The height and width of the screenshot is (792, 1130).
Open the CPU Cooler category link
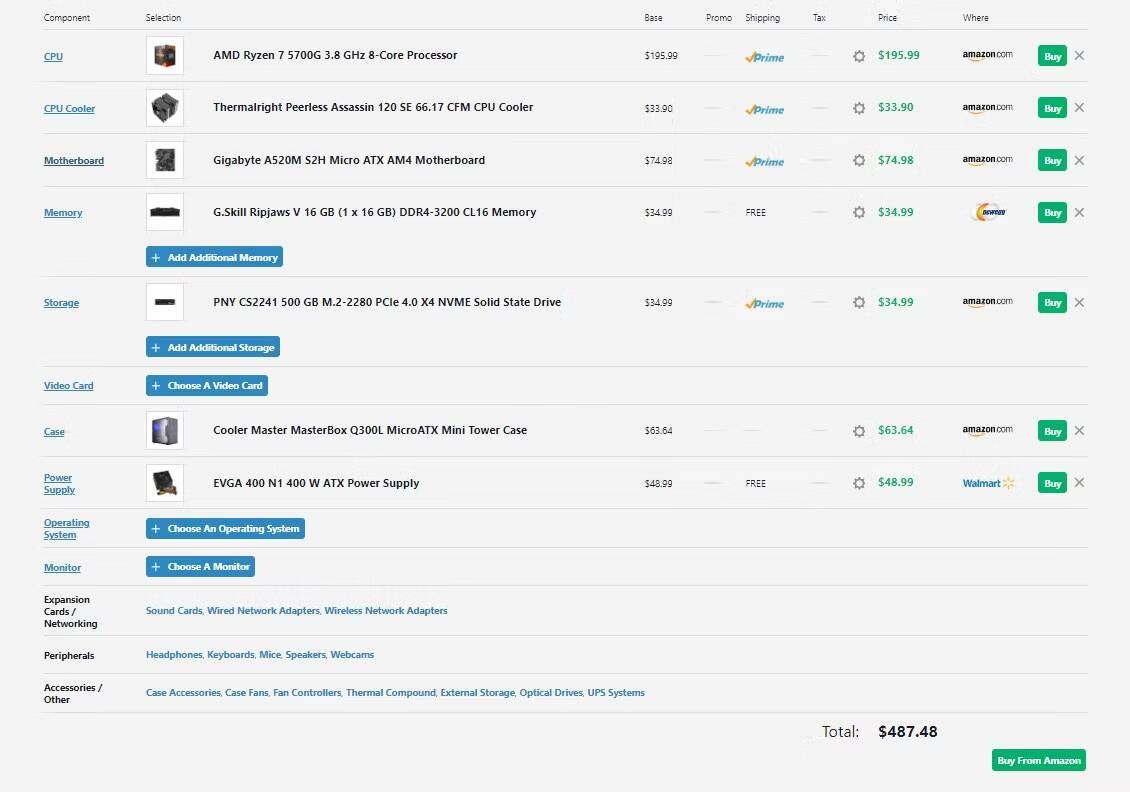(69, 109)
